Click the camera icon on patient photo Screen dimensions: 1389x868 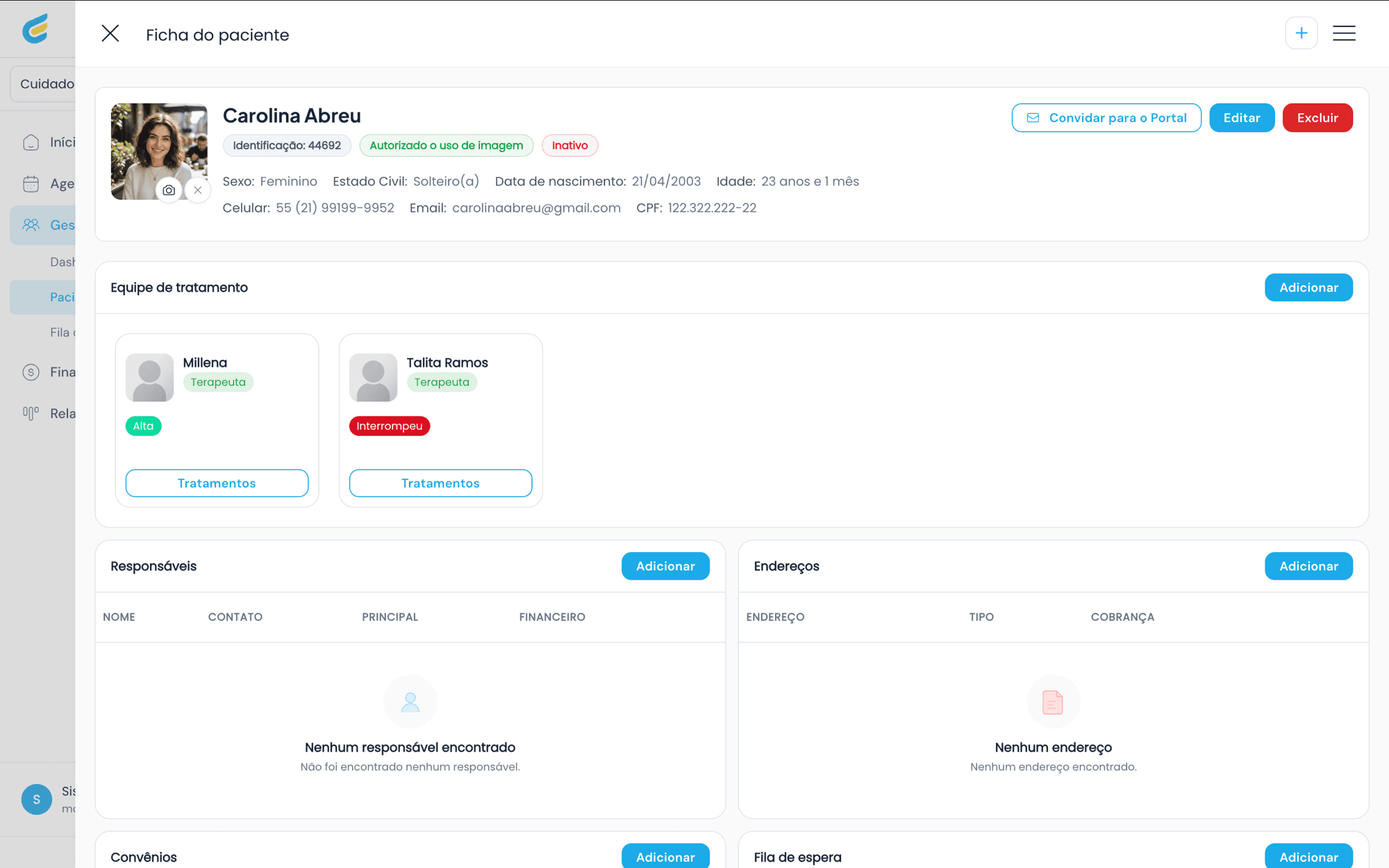(x=169, y=190)
